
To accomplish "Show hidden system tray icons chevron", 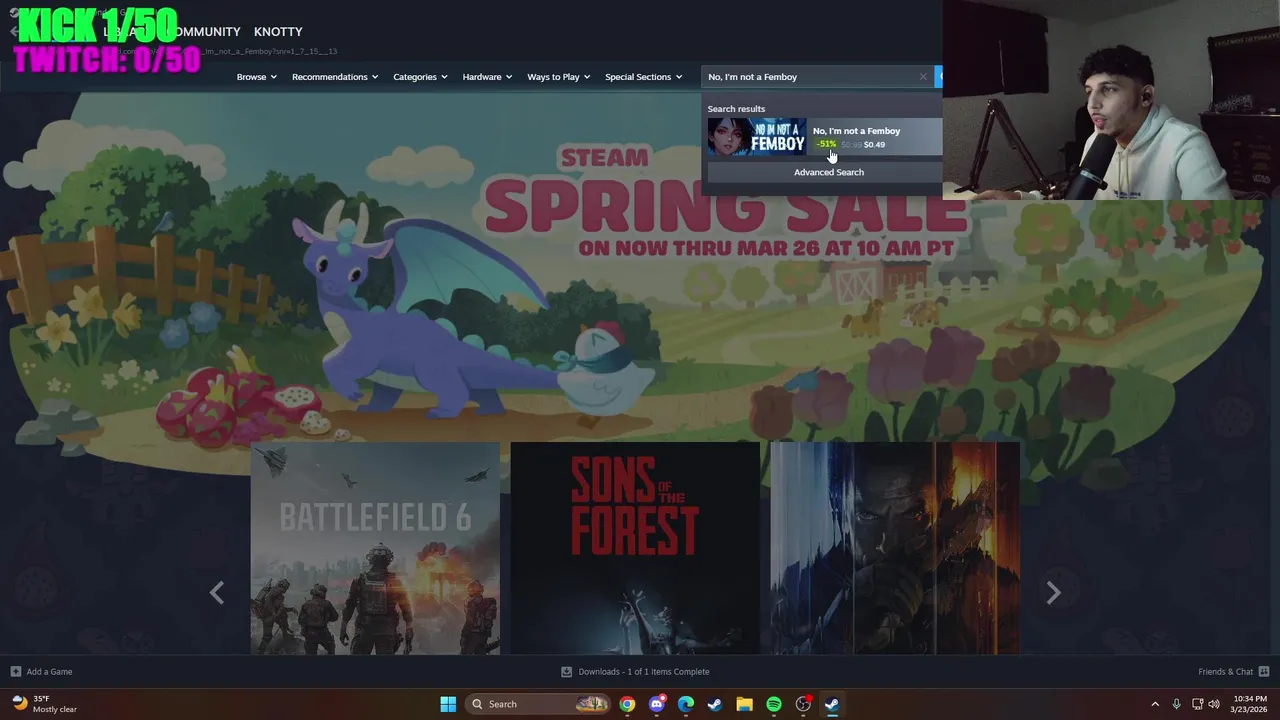I will (1155, 704).
